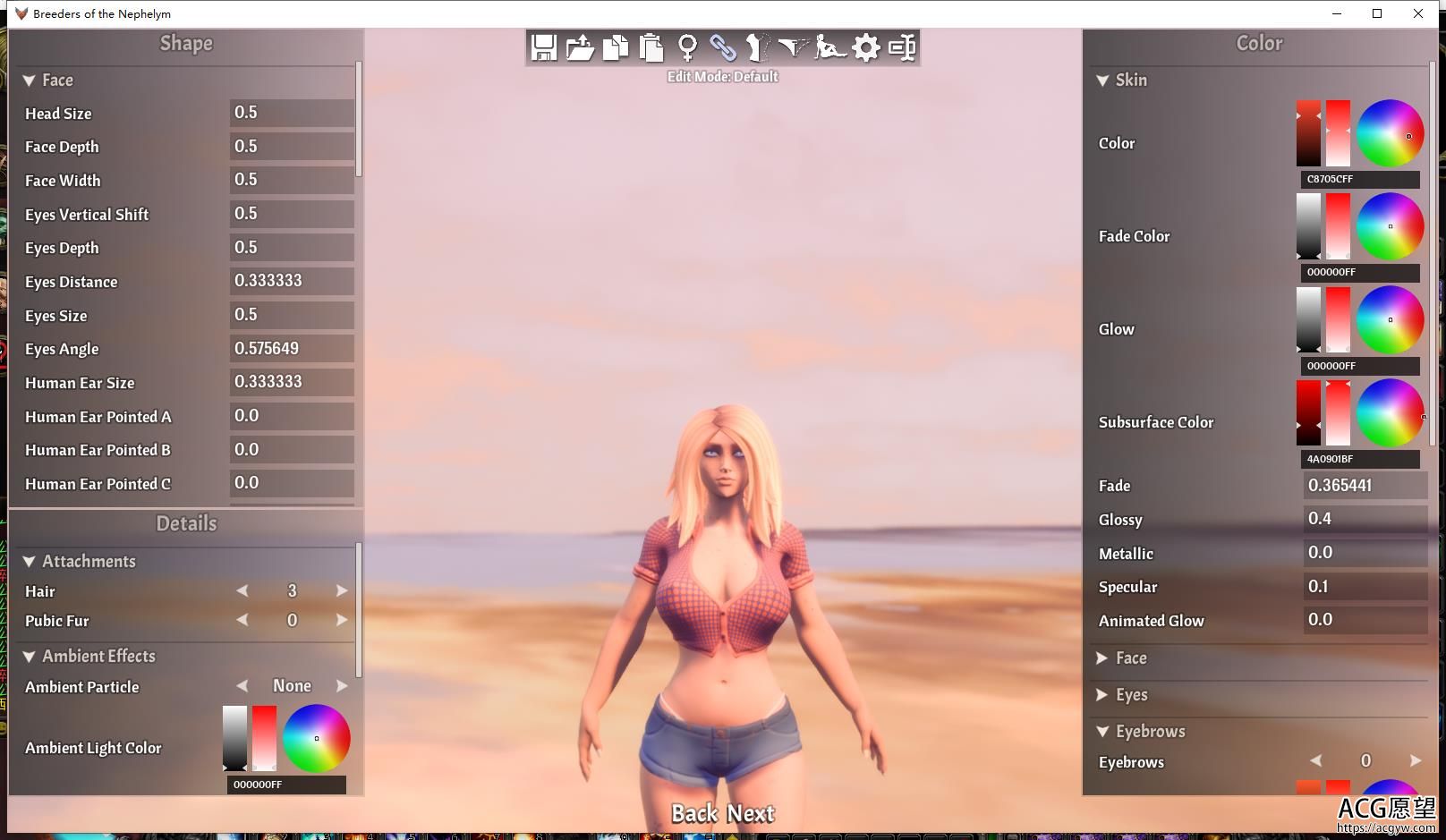Pick a hue on Skin Color wheel
Screen dimensions: 1446x840
tap(1390, 133)
